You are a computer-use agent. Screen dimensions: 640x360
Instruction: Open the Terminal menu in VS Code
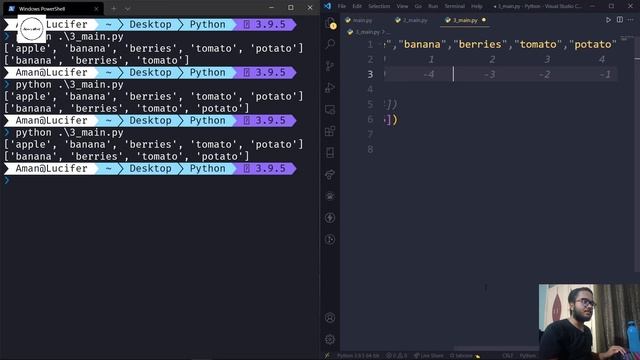pyautogui.click(x=455, y=6)
